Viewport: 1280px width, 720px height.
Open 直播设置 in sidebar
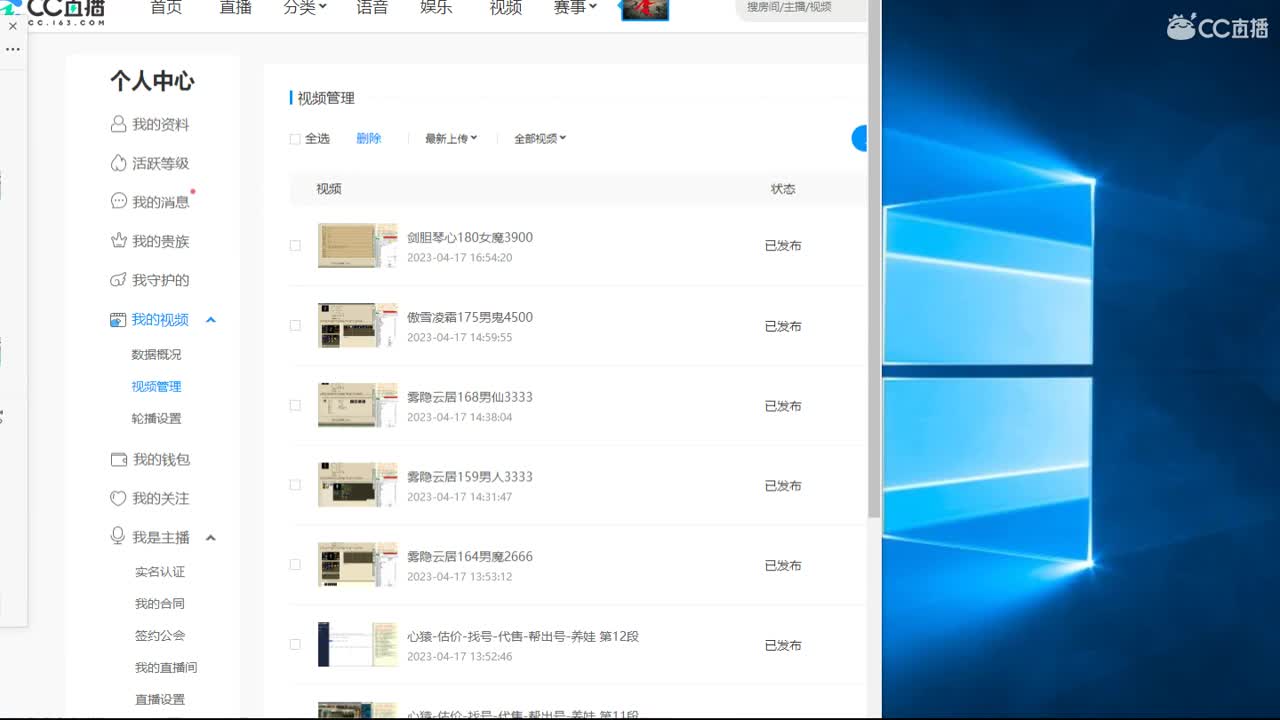pos(160,700)
